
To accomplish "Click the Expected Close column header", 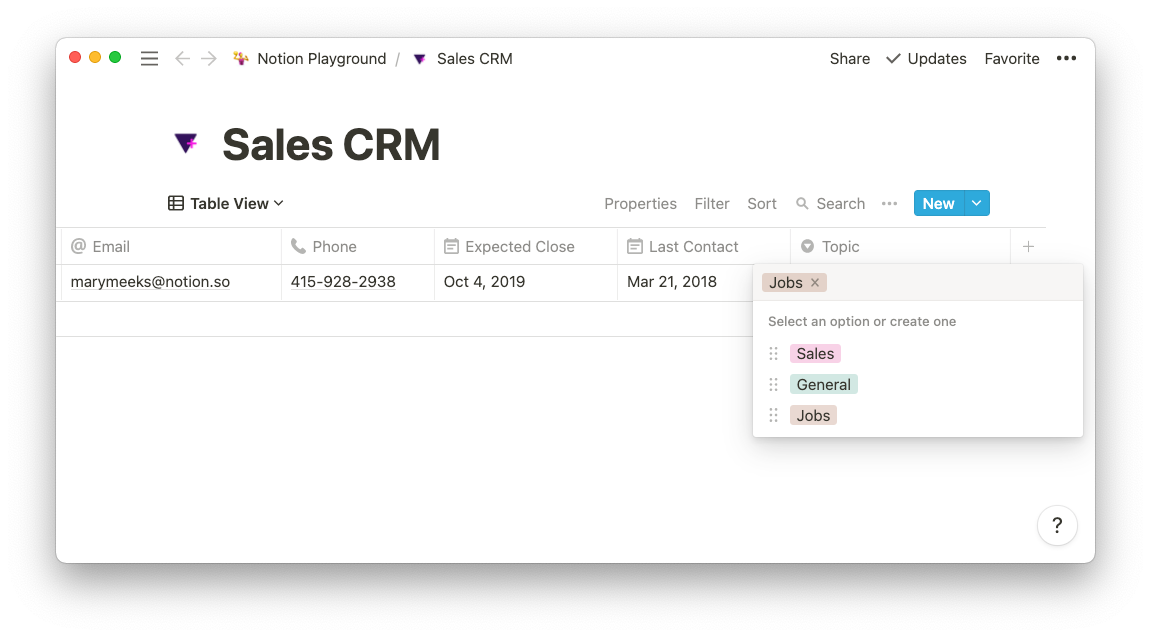I will [x=526, y=247].
